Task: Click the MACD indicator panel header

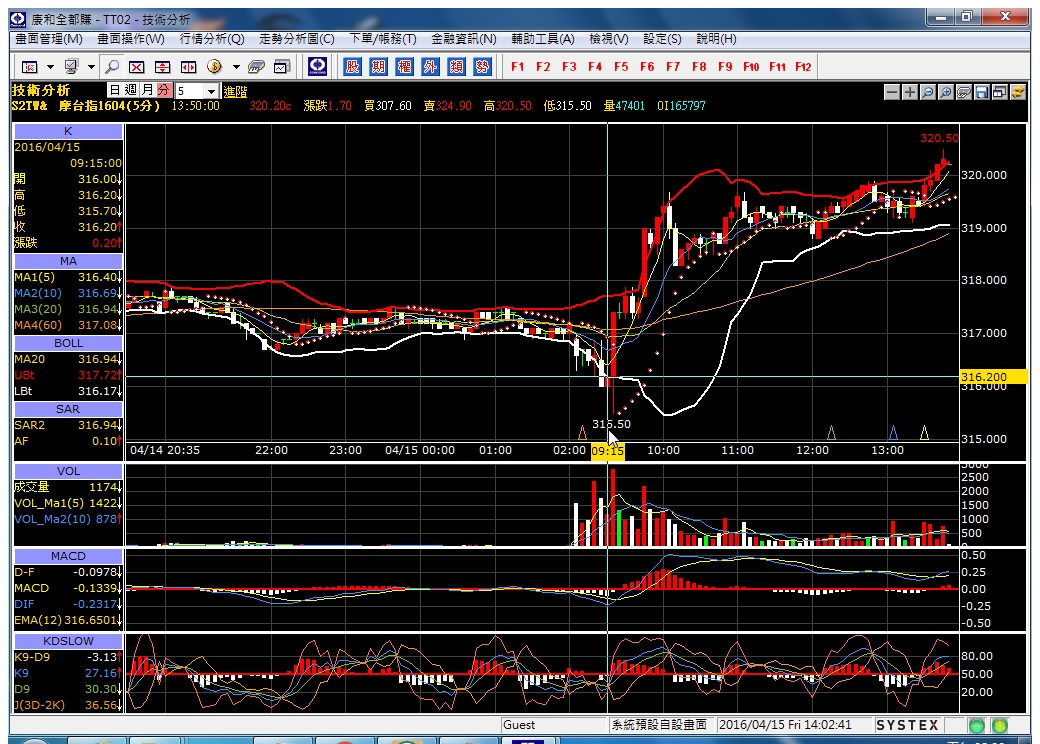Action: tap(68, 556)
